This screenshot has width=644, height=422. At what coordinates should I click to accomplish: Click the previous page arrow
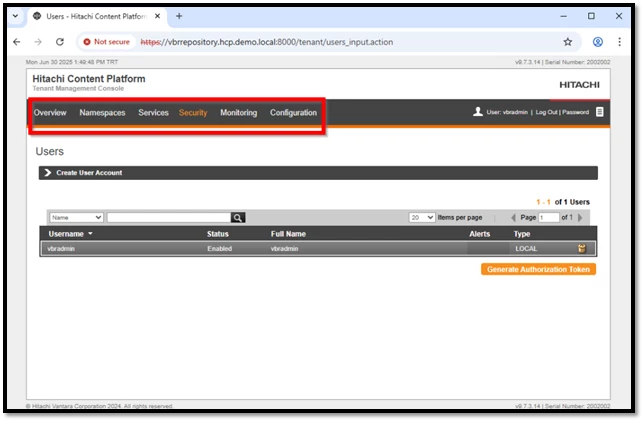[513, 217]
